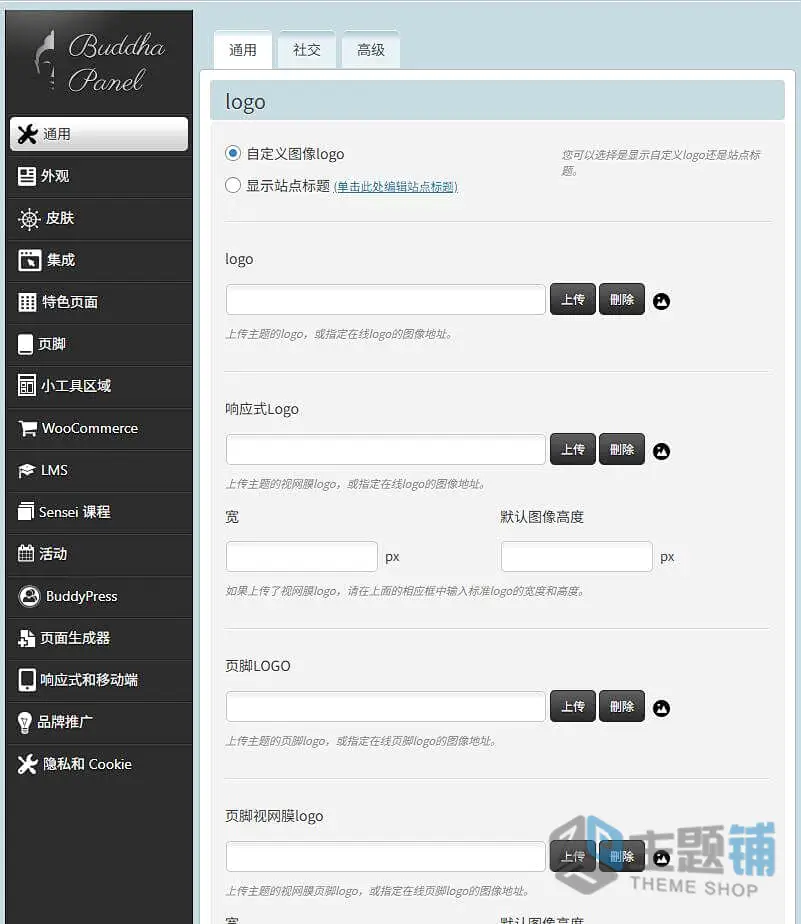Click the 页面生成器 puzzle icon
The height and width of the screenshot is (924, 801).
(x=27, y=638)
